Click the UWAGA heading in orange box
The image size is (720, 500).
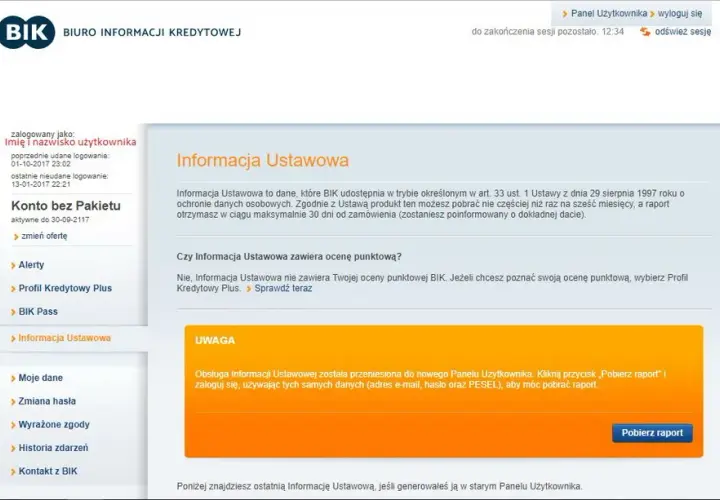point(215,340)
